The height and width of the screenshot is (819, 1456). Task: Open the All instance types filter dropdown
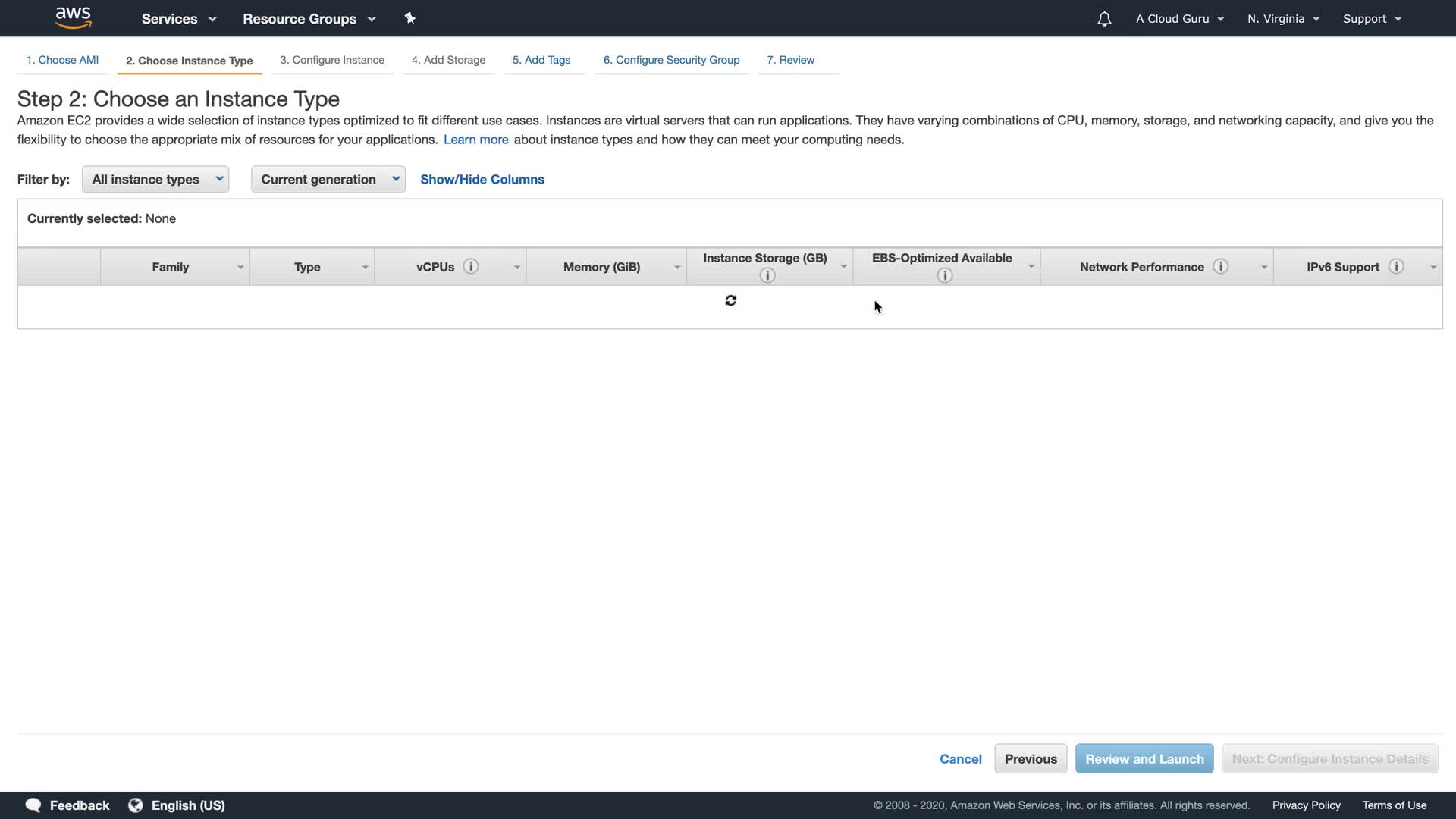(x=155, y=179)
